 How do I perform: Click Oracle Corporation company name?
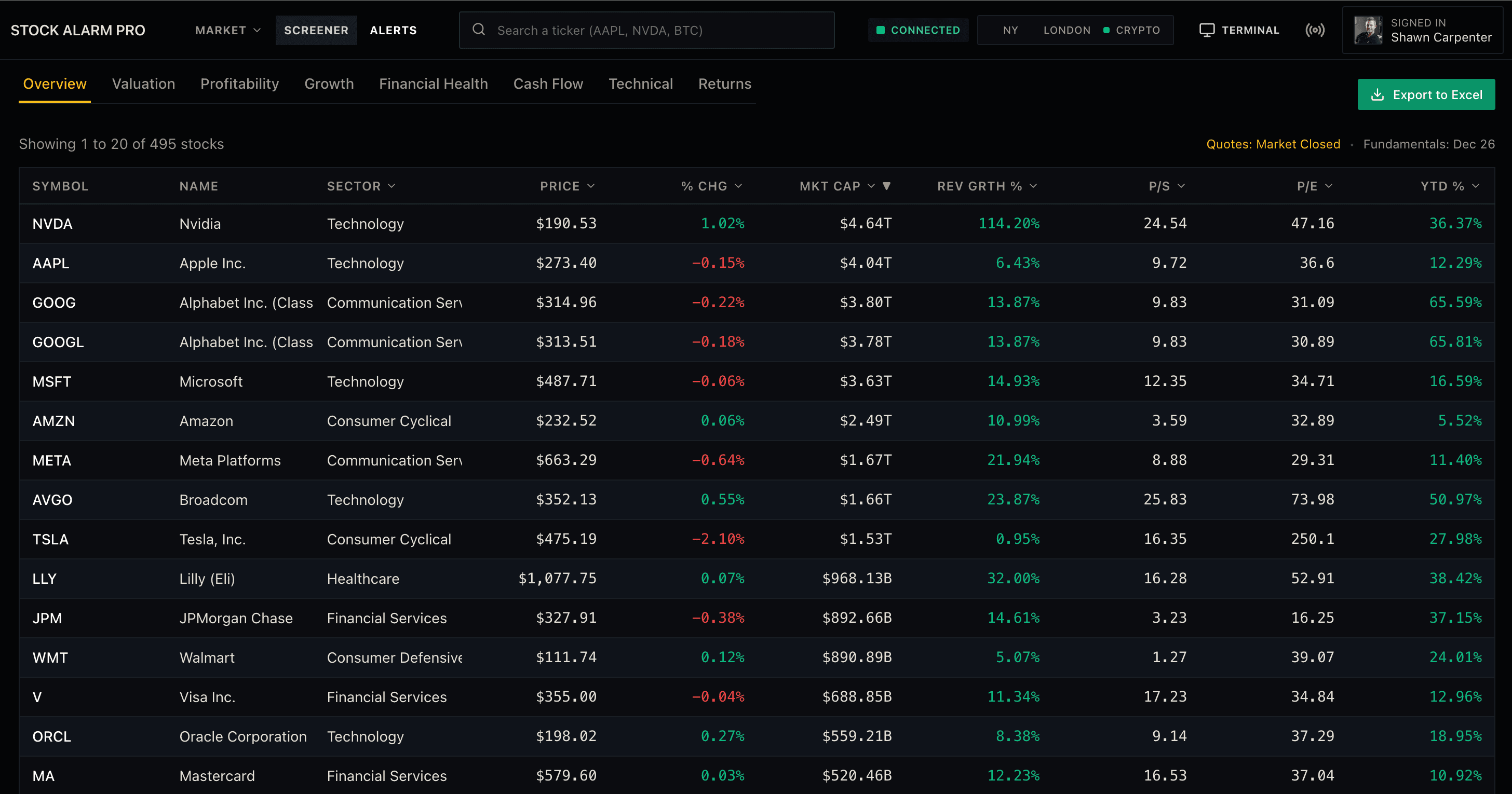pyautogui.click(x=243, y=736)
